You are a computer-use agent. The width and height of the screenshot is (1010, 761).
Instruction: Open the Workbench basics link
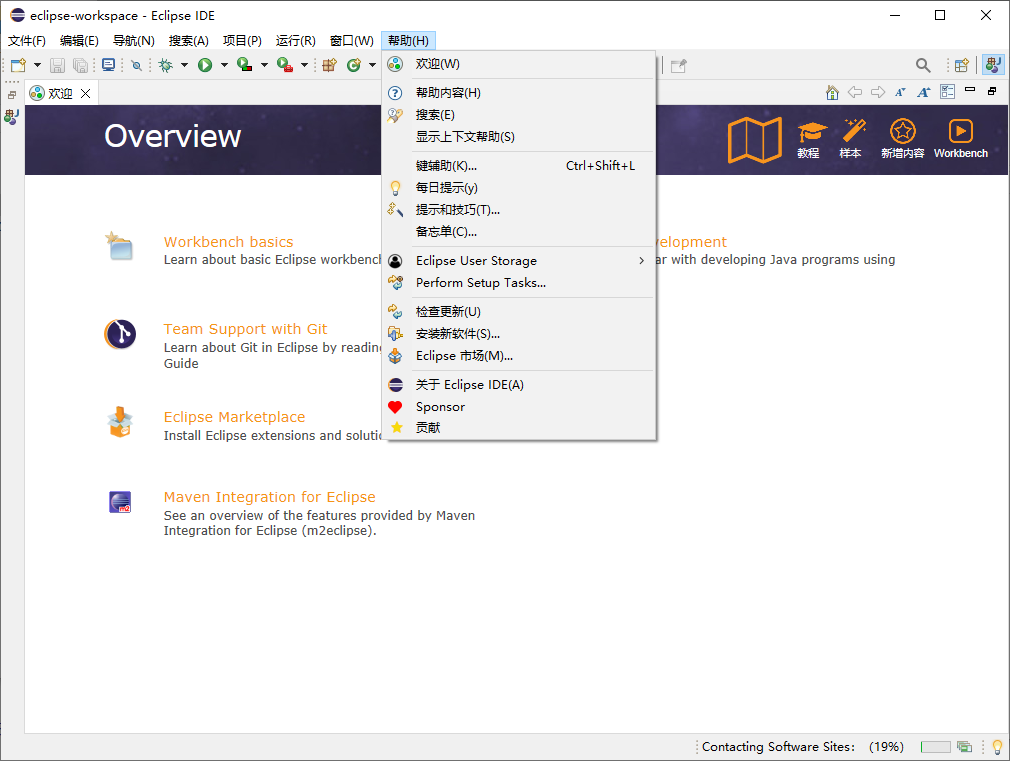click(x=228, y=242)
